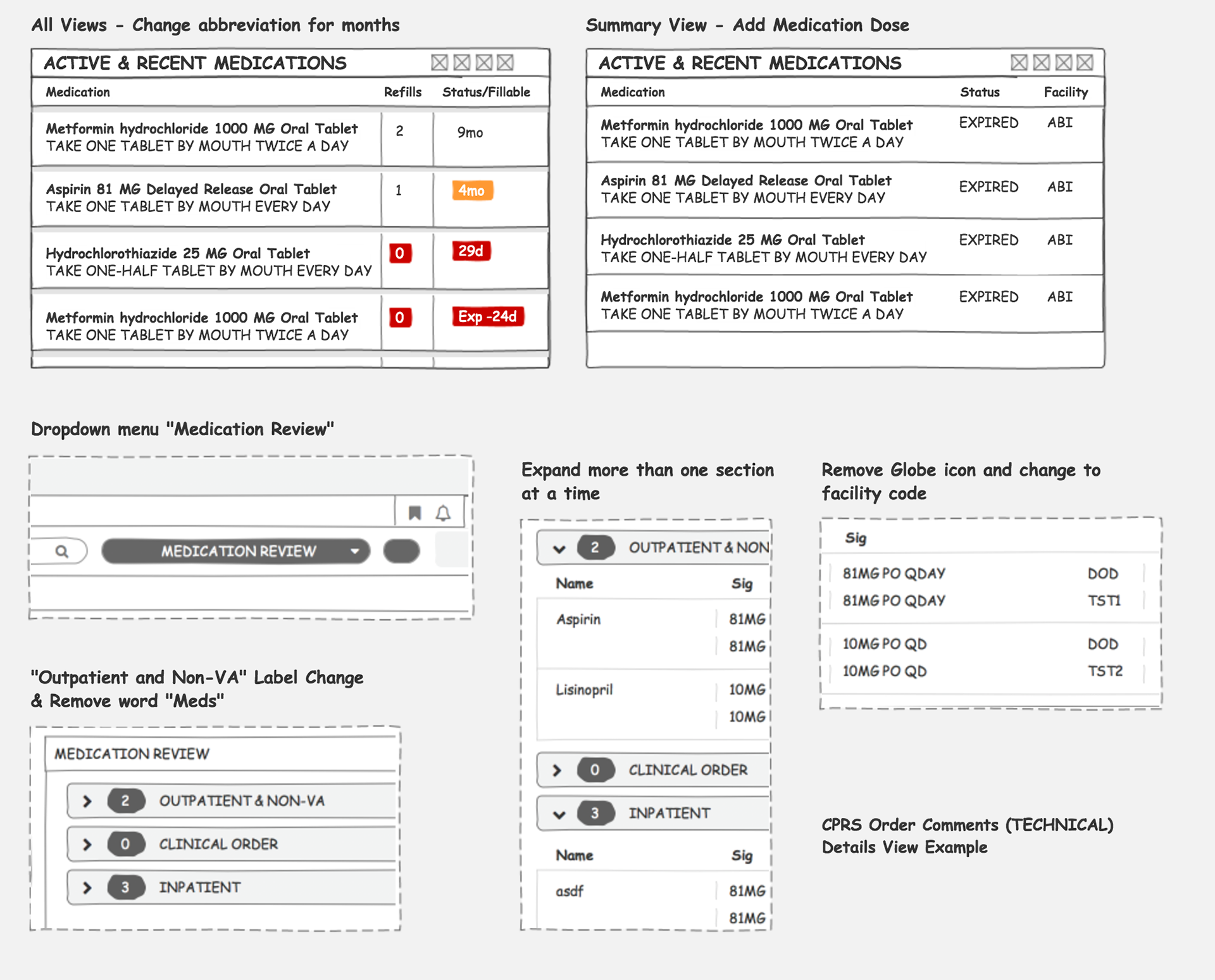Click the Refills column header

click(x=402, y=92)
